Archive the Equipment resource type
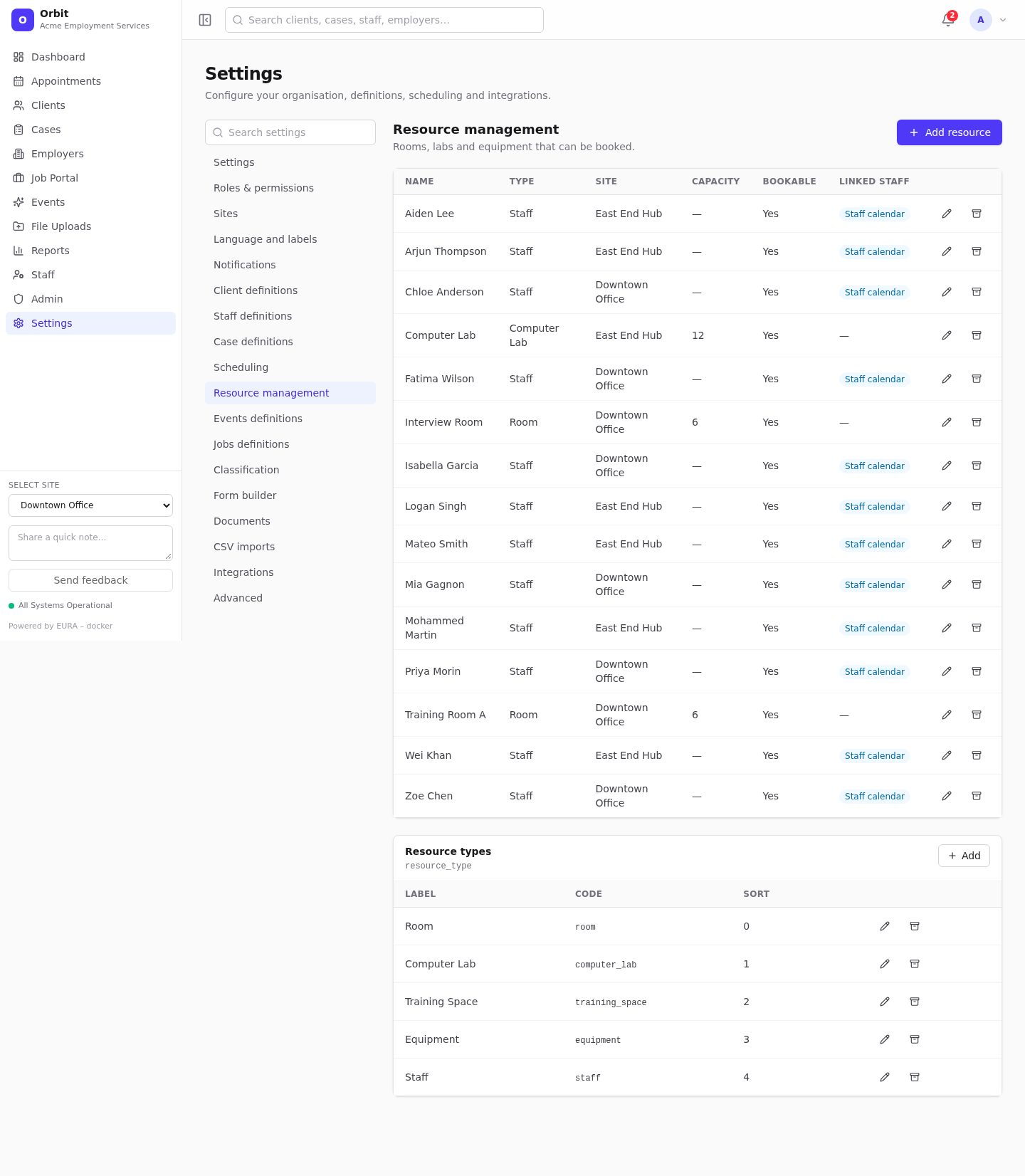 coord(915,1039)
